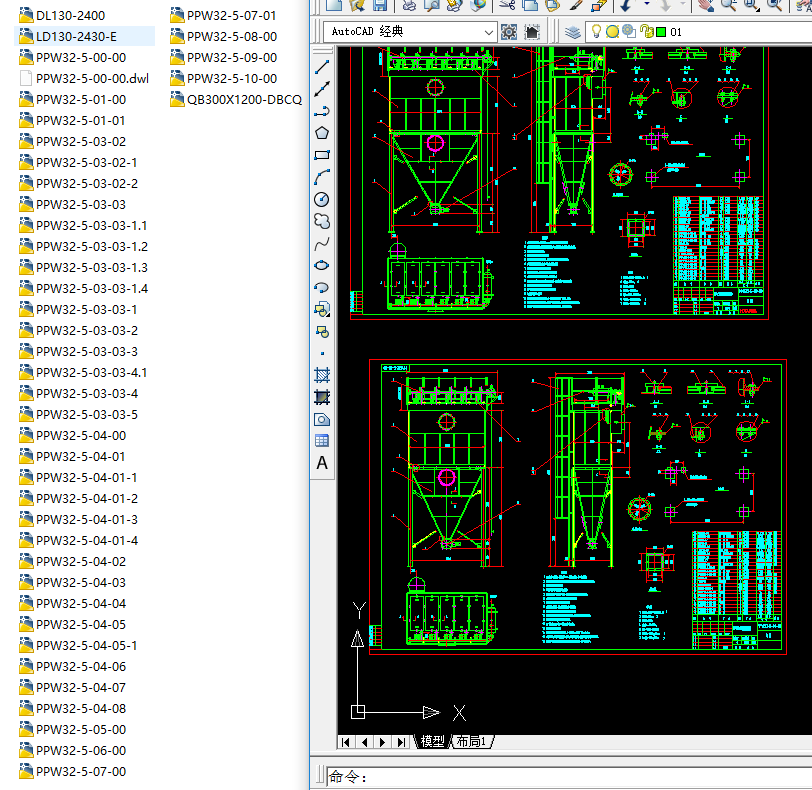
Task: Activate the Multiline Text tool
Action: click(322, 463)
